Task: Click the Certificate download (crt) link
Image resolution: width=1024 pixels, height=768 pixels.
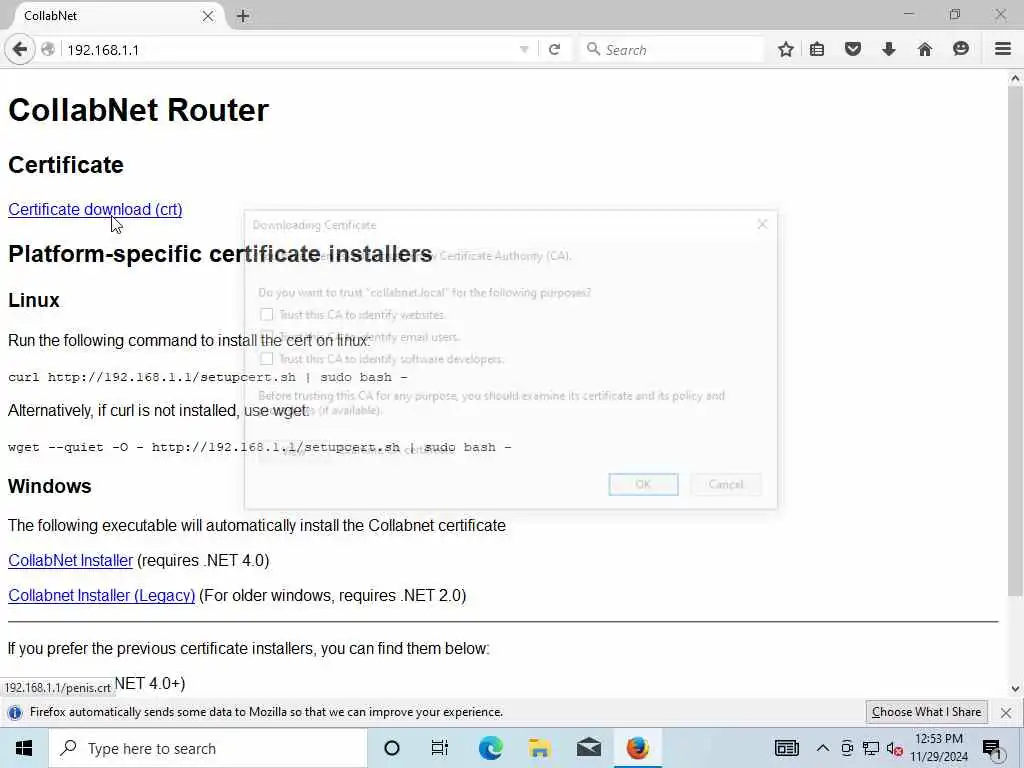Action: point(95,209)
